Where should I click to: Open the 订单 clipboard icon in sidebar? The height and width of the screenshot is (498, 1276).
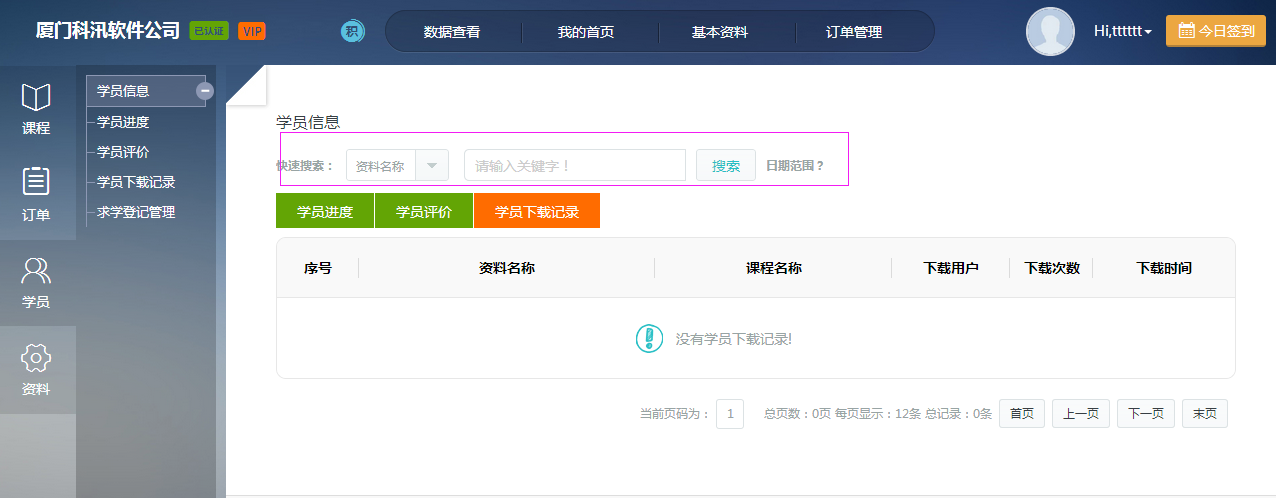click(x=36, y=182)
